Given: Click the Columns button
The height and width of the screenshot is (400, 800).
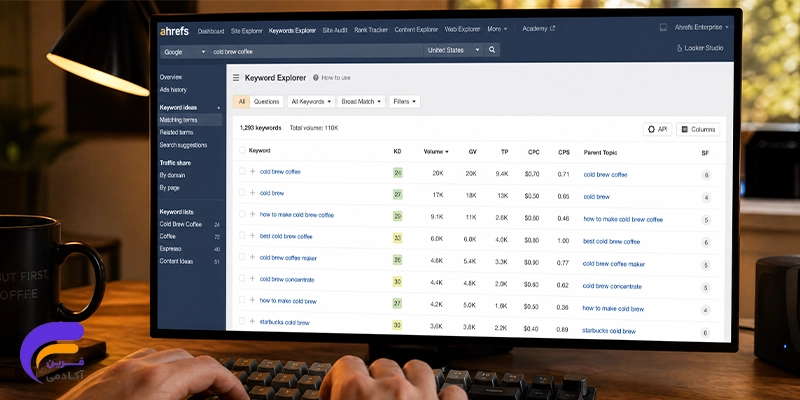Looking at the screenshot, I should 698,130.
